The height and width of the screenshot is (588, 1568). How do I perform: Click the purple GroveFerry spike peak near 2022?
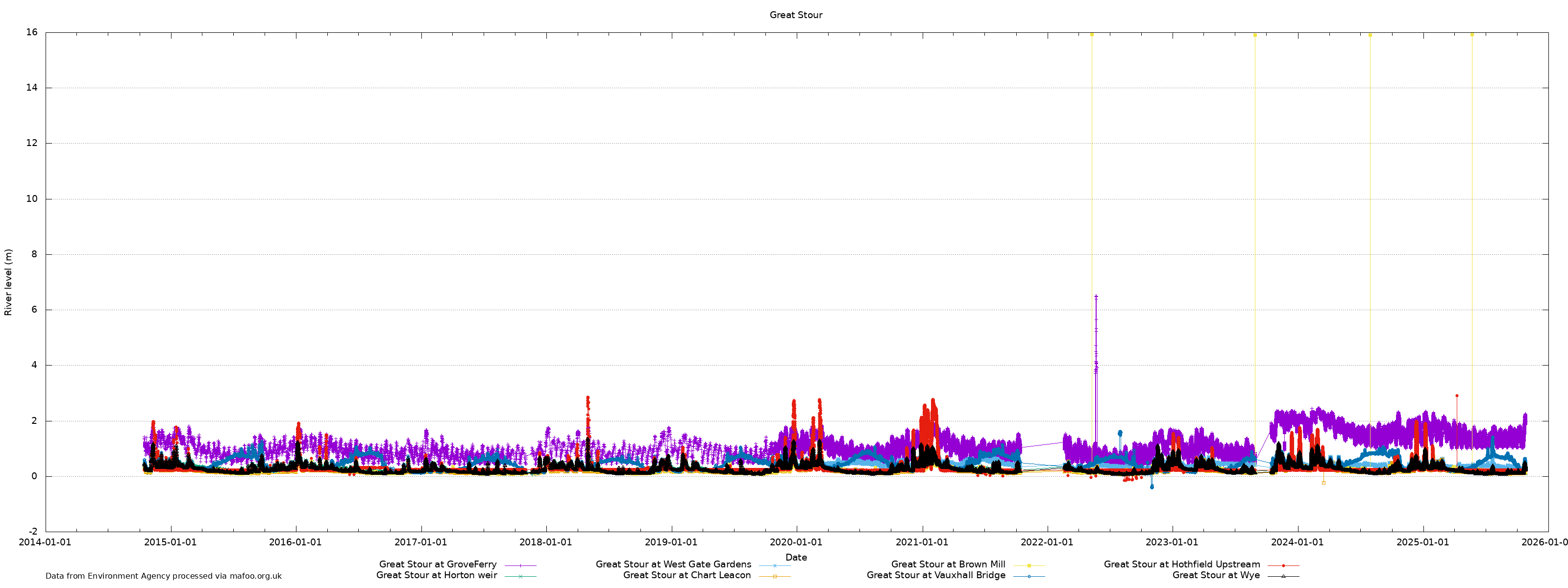pyautogui.click(x=1096, y=296)
